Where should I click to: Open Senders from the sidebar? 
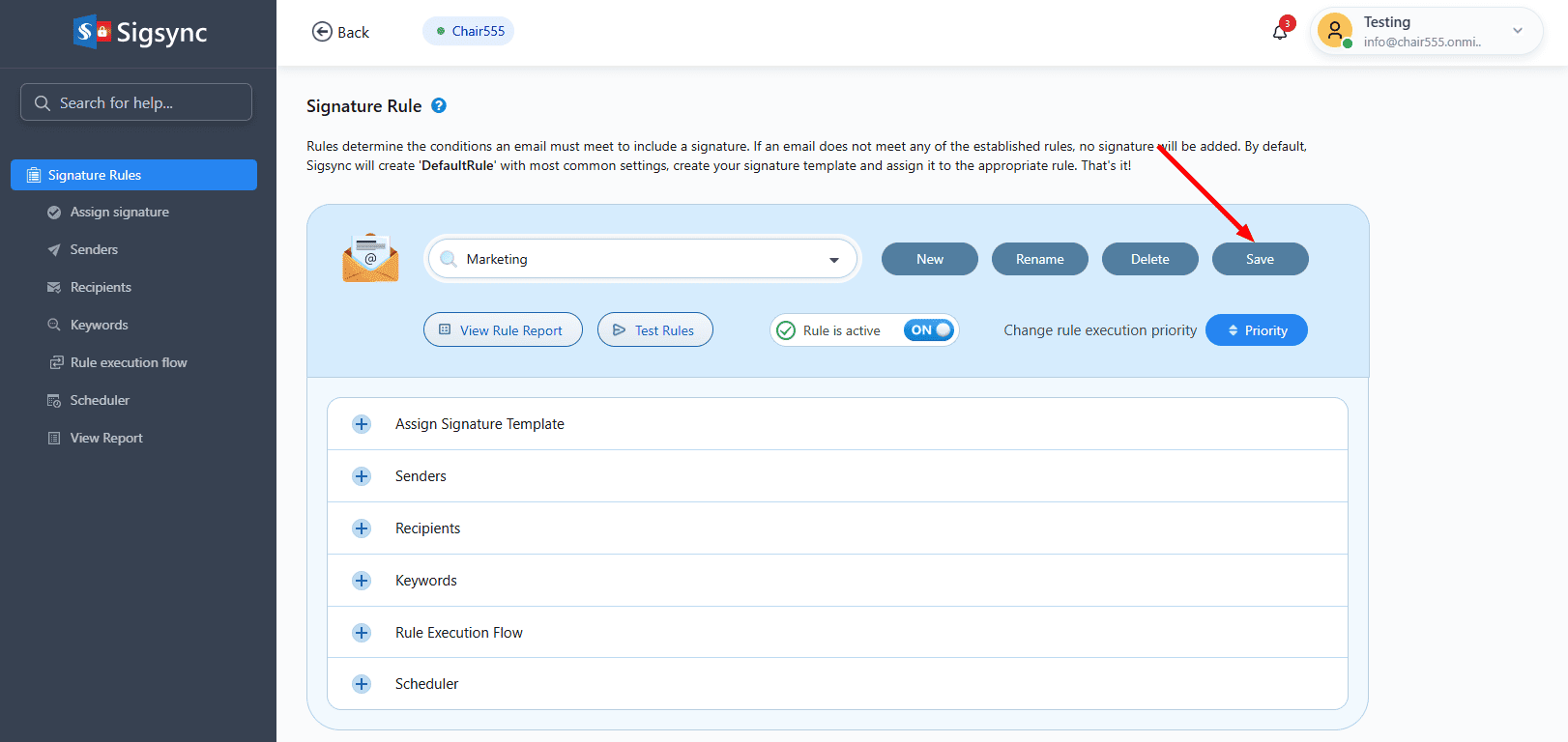tap(94, 249)
